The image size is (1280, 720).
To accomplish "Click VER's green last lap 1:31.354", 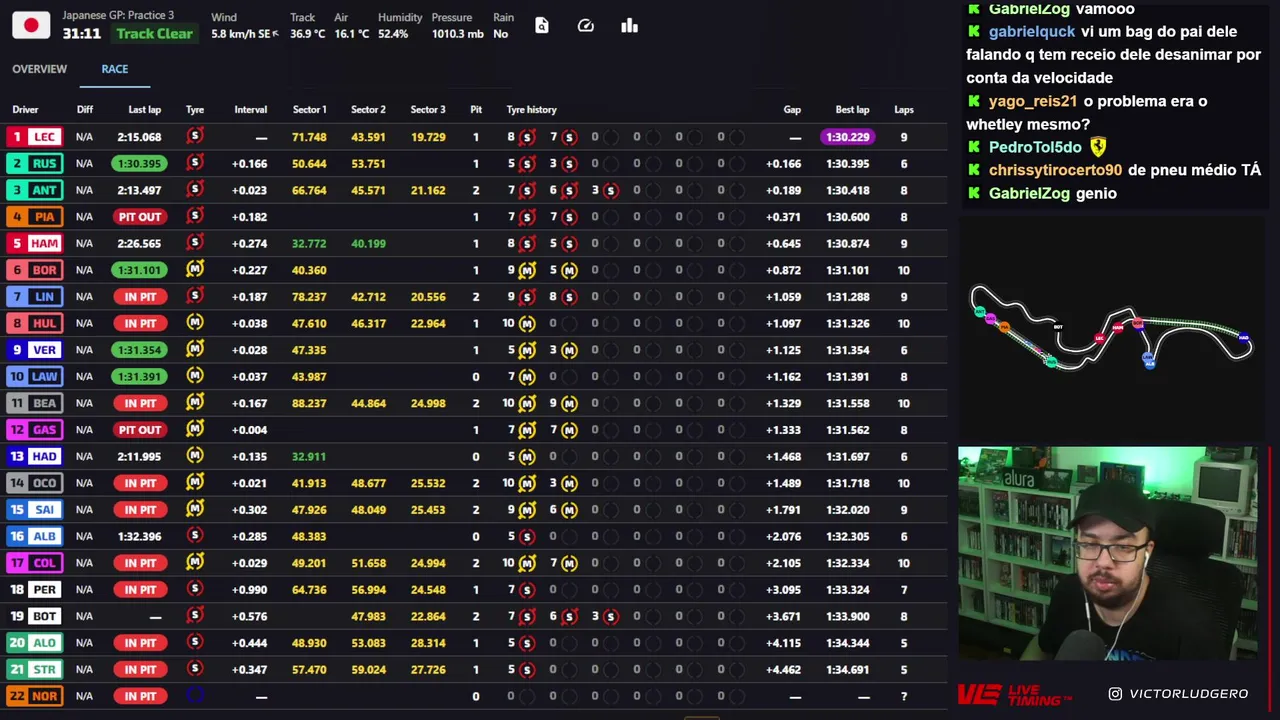I will pos(139,350).
